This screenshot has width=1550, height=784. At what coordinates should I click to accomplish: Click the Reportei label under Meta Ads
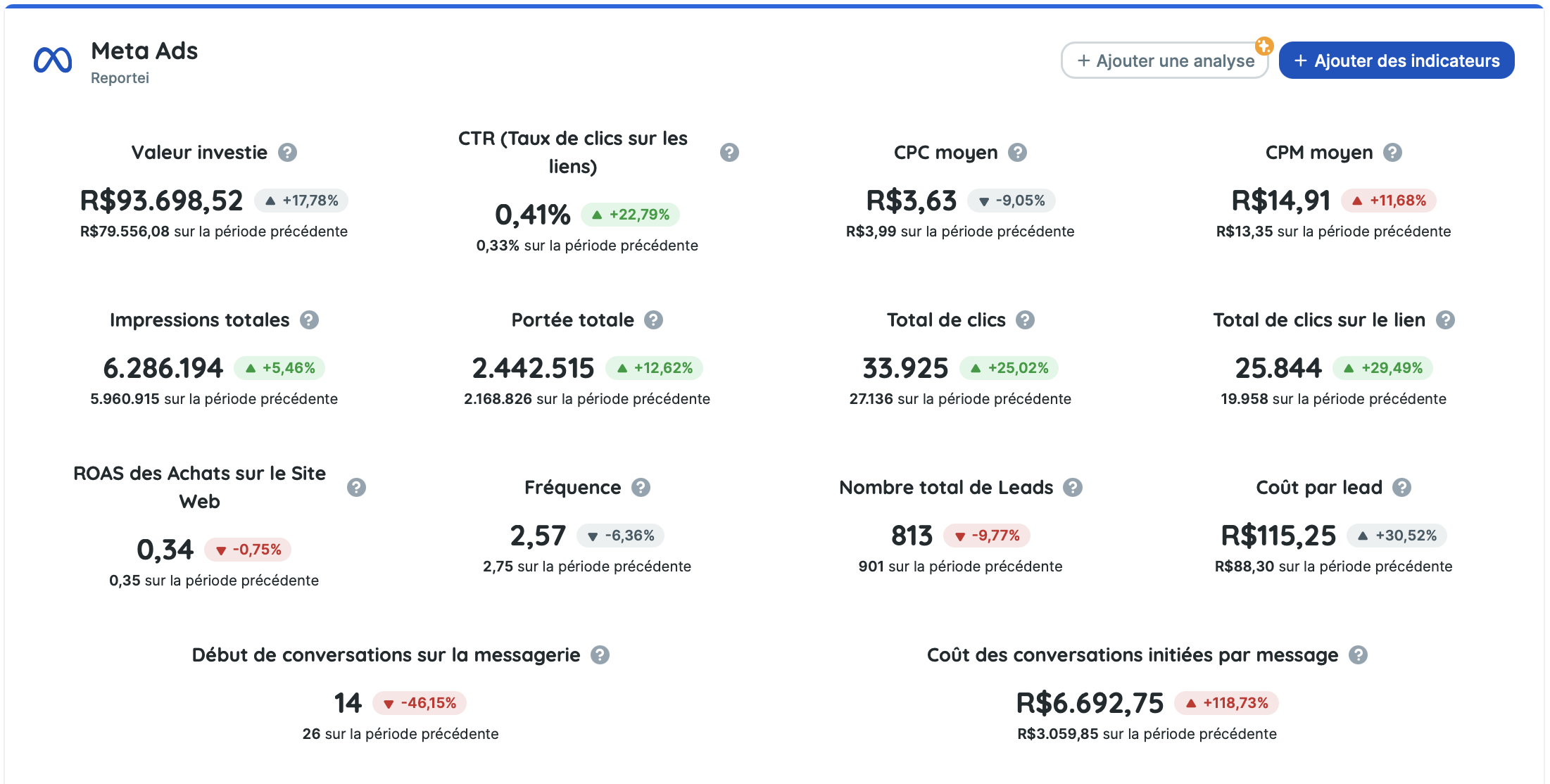pos(119,79)
